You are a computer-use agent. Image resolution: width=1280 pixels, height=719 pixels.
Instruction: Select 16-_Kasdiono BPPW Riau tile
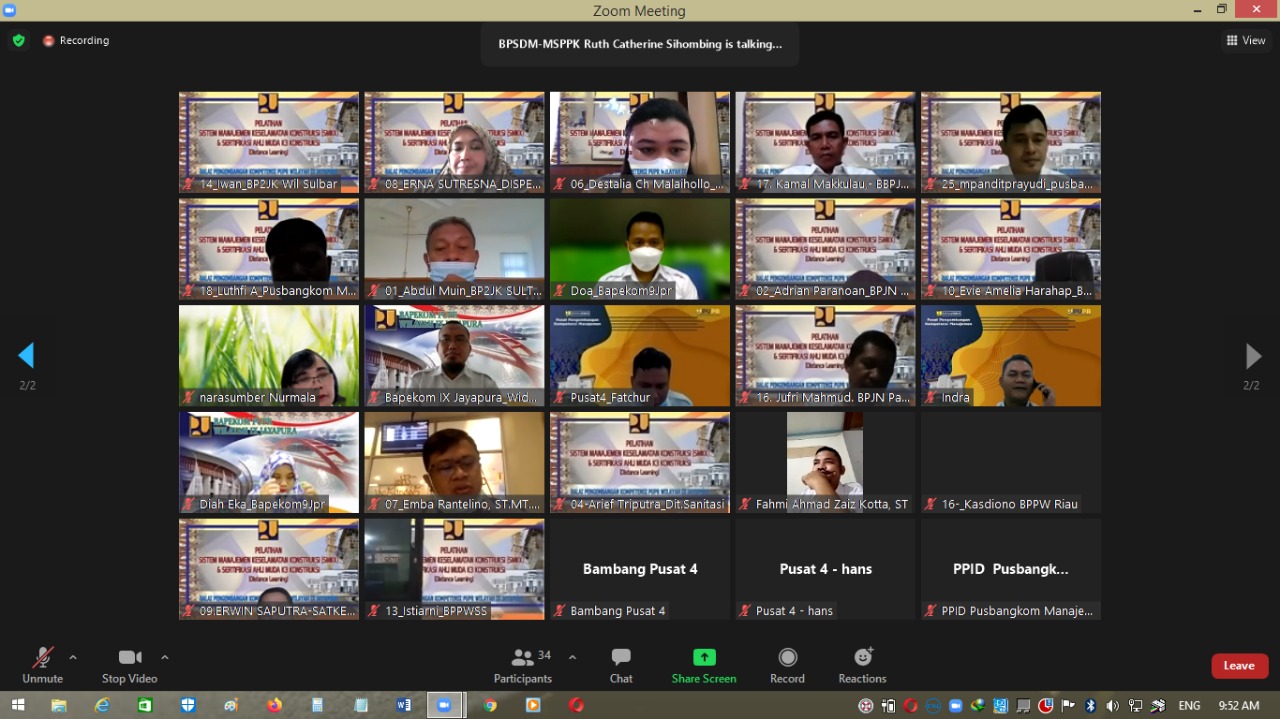click(x=1011, y=462)
